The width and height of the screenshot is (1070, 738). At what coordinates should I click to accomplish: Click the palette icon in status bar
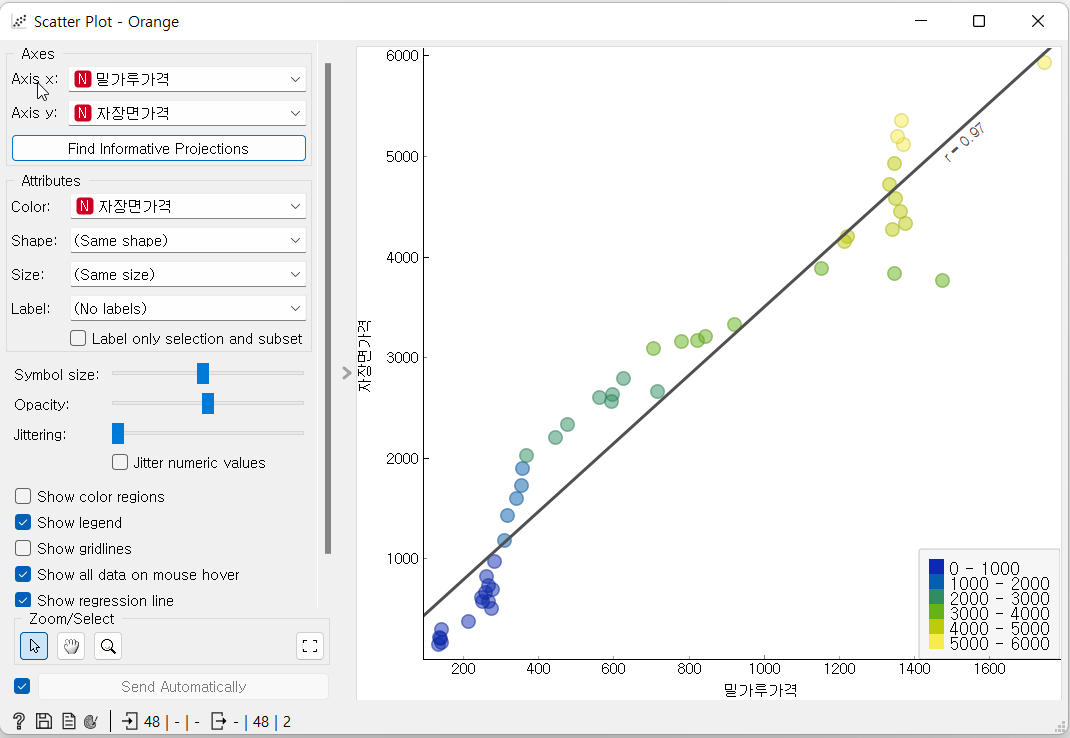coord(91,721)
